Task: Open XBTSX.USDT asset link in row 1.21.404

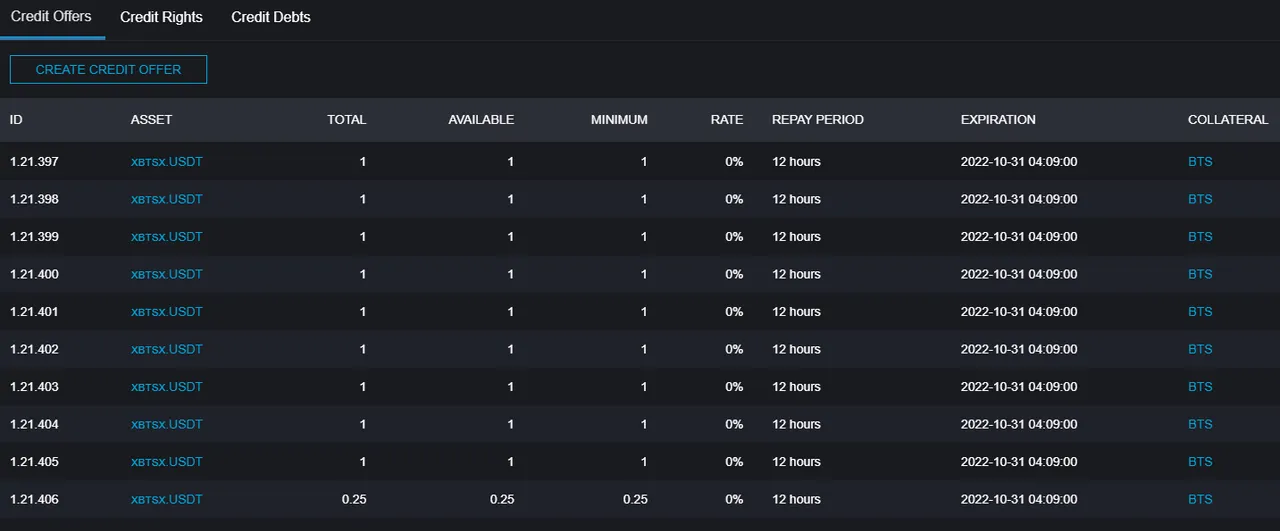Action: pos(167,424)
